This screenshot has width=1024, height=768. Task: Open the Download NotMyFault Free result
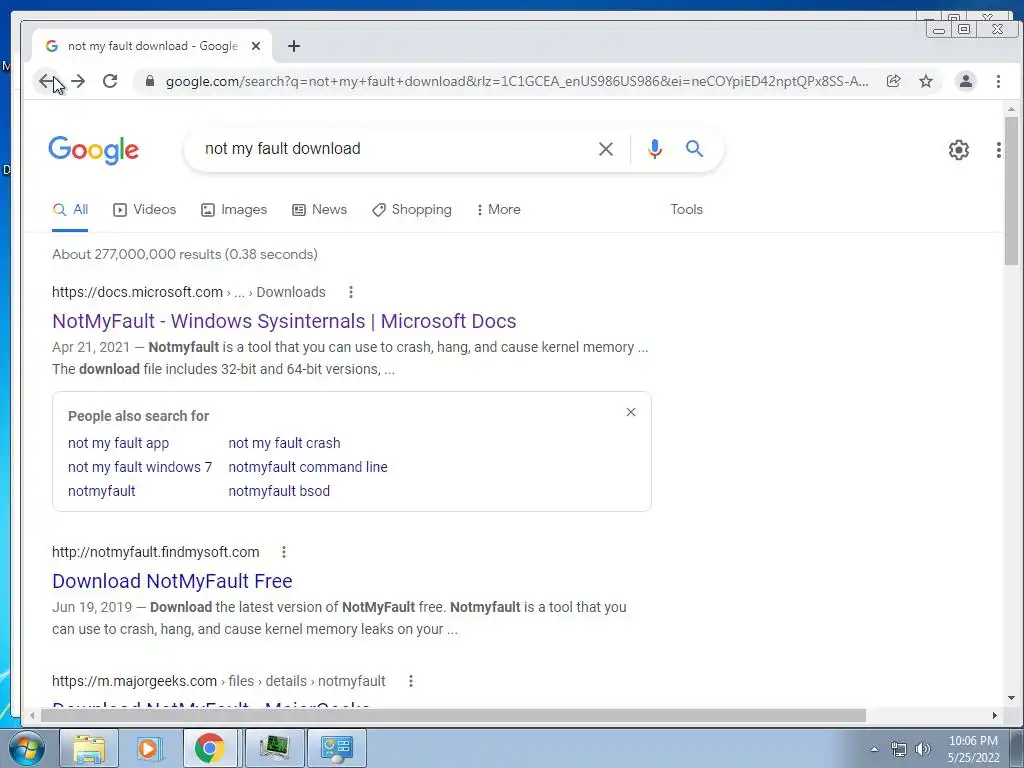click(172, 581)
